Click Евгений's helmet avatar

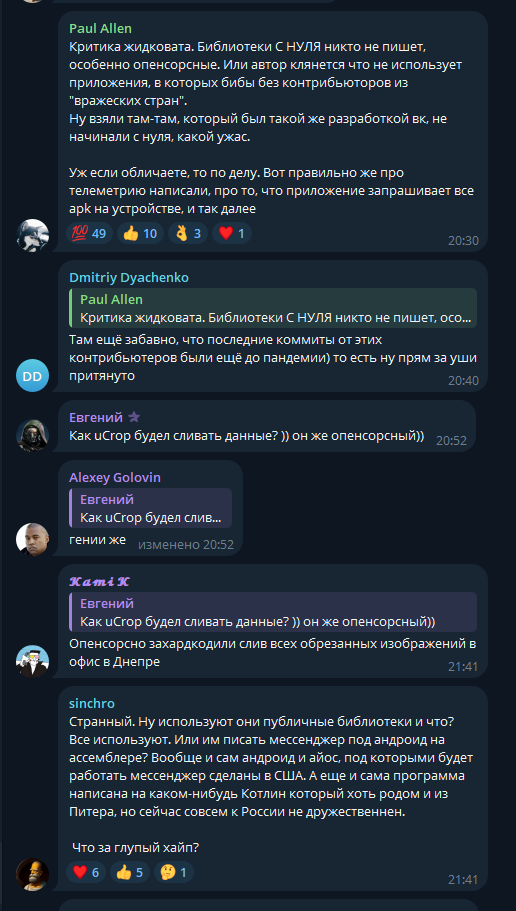click(33, 436)
